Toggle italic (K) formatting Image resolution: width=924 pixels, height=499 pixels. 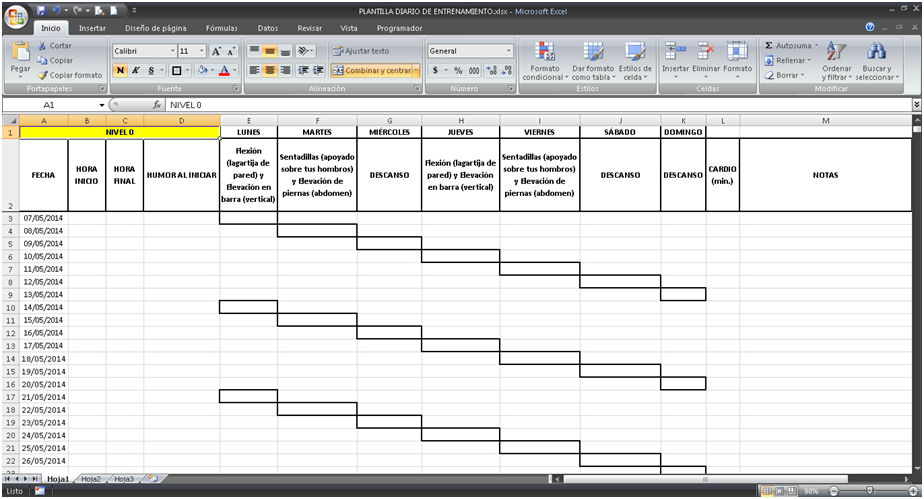(136, 71)
